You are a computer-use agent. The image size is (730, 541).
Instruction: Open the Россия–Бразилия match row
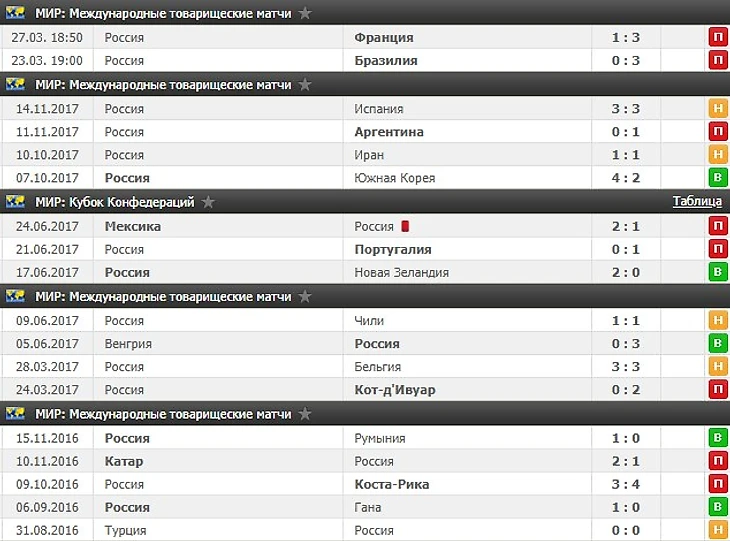[365, 61]
